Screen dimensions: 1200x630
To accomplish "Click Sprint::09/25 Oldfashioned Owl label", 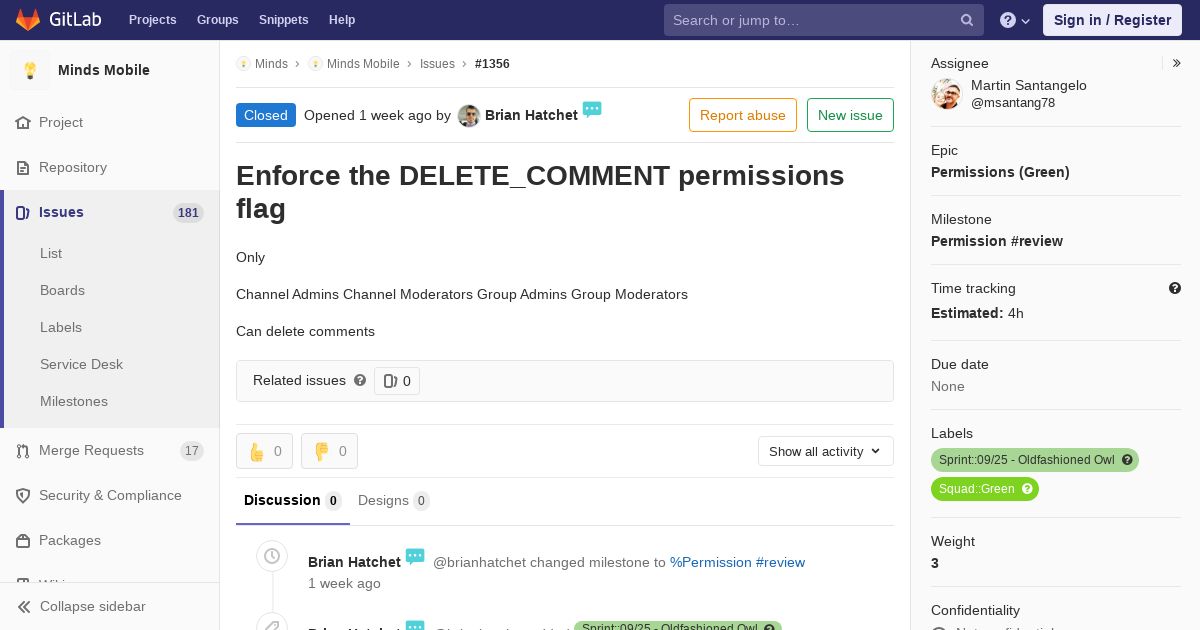I will [1026, 460].
